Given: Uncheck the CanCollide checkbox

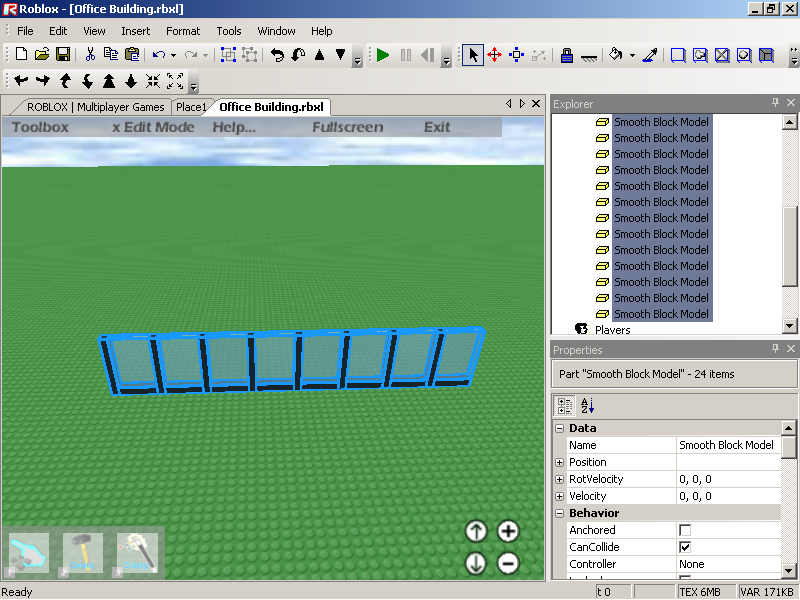Looking at the screenshot, I should click(685, 547).
